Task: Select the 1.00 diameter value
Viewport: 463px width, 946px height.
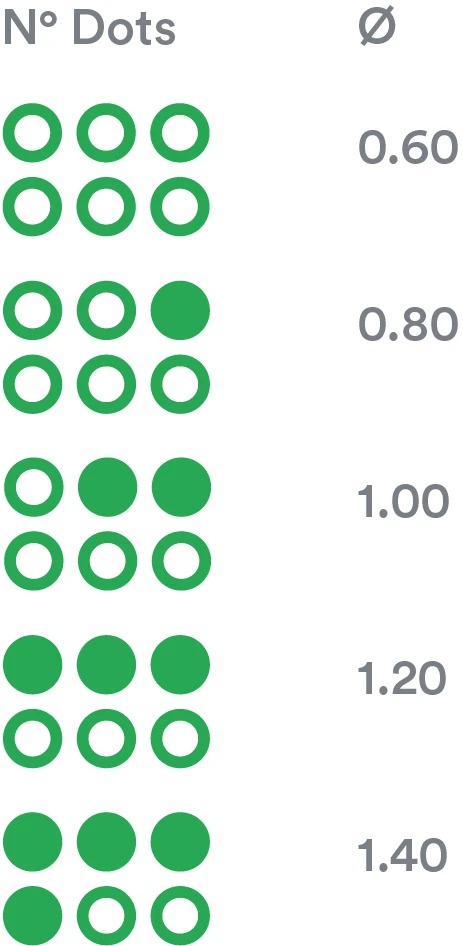Action: [x=403, y=502]
